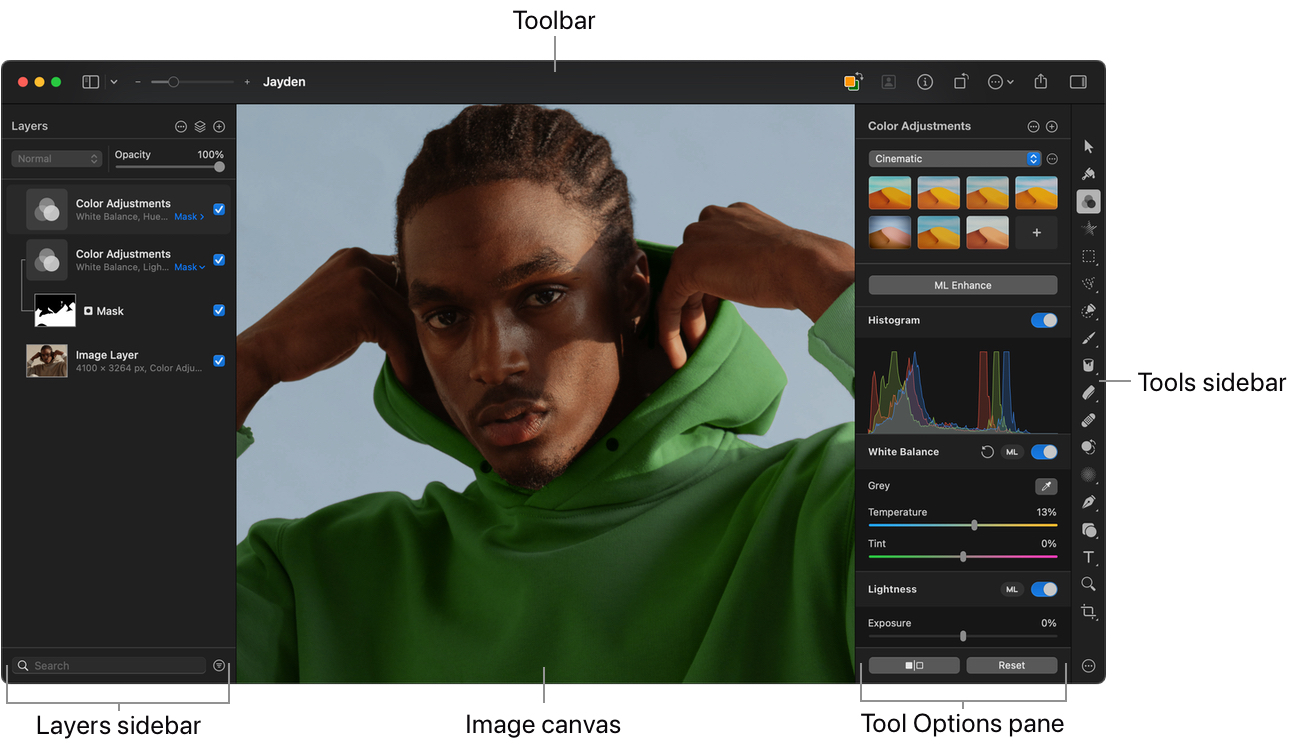The height and width of the screenshot is (744, 1298).
Task: Toggle the Histogram switch off
Action: (x=1043, y=321)
